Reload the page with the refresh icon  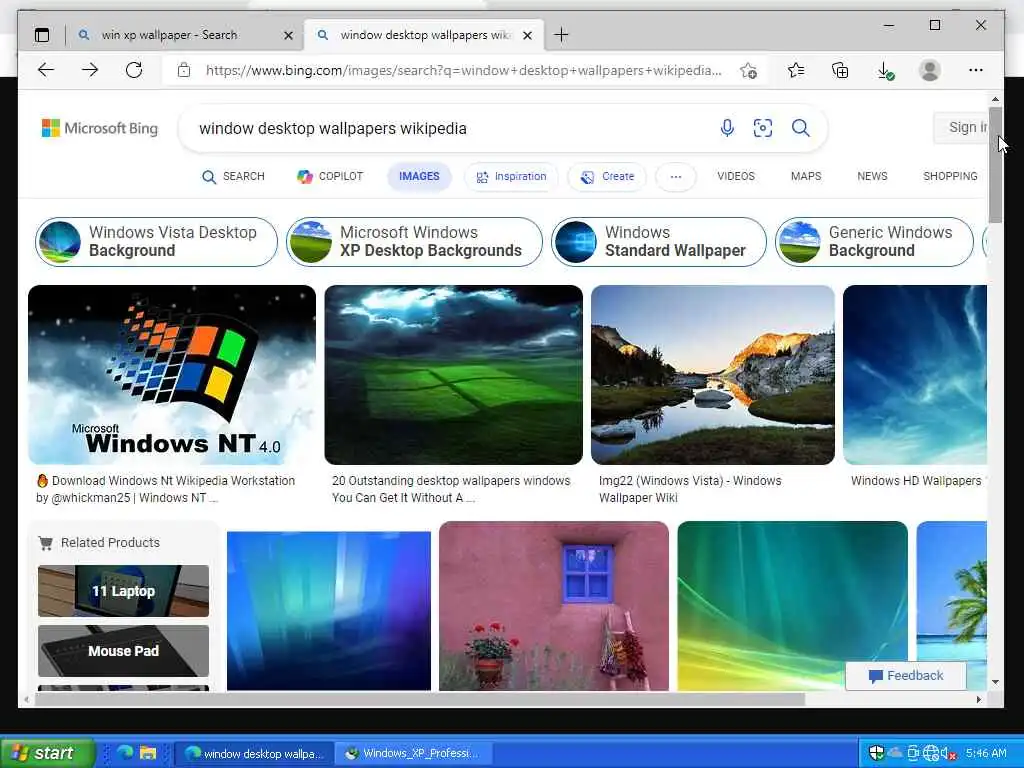pyautogui.click(x=134, y=70)
